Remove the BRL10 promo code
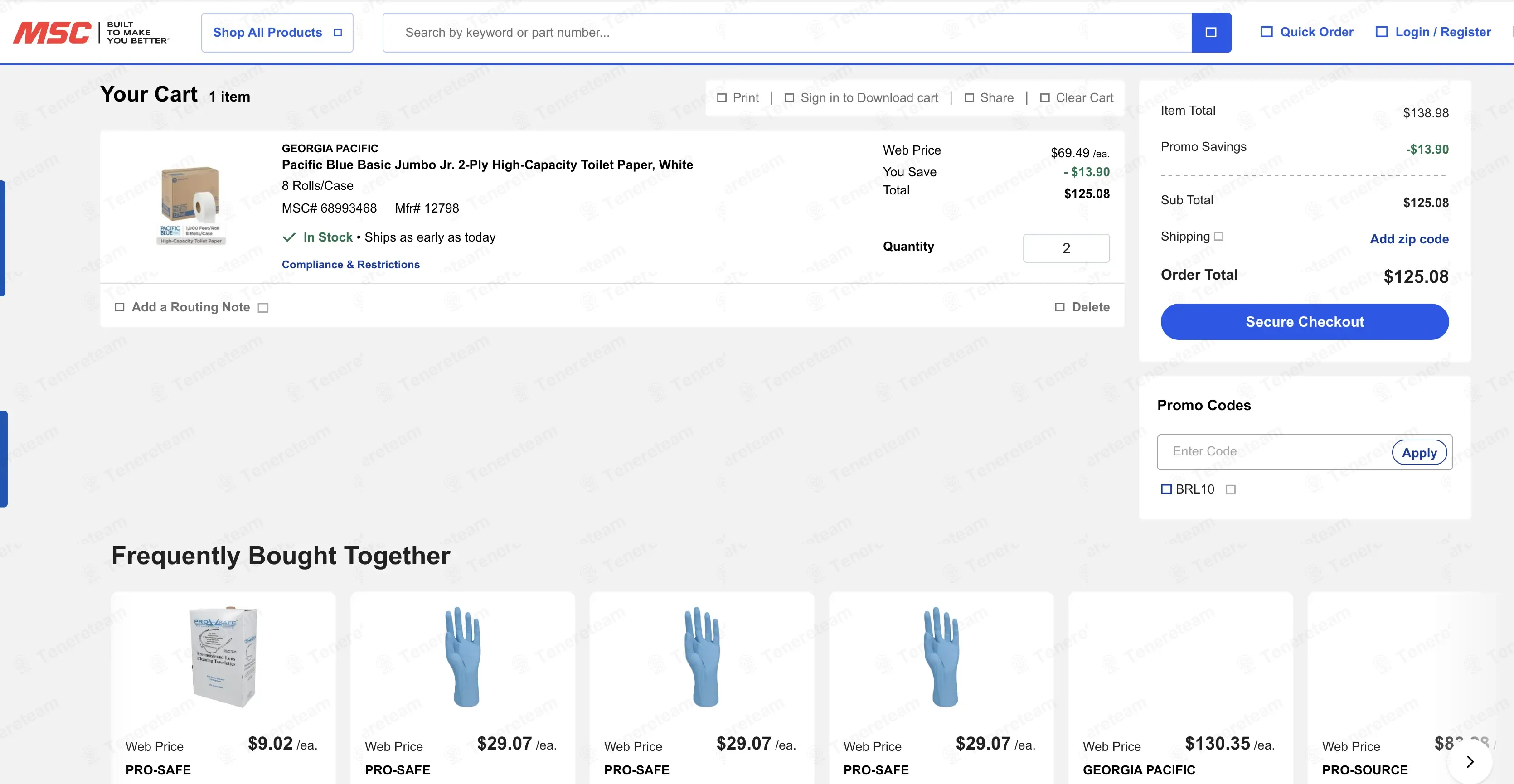1514x784 pixels. [x=1231, y=489]
